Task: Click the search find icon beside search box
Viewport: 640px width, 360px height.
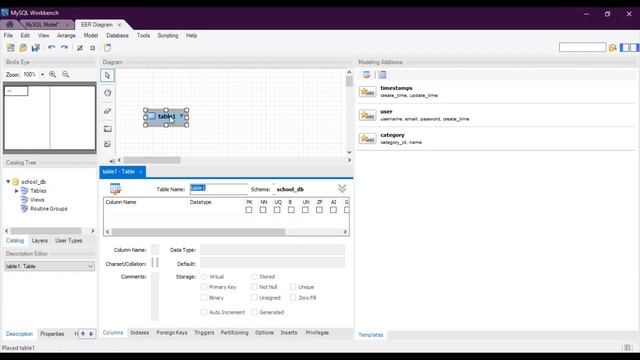Action: click(612, 48)
